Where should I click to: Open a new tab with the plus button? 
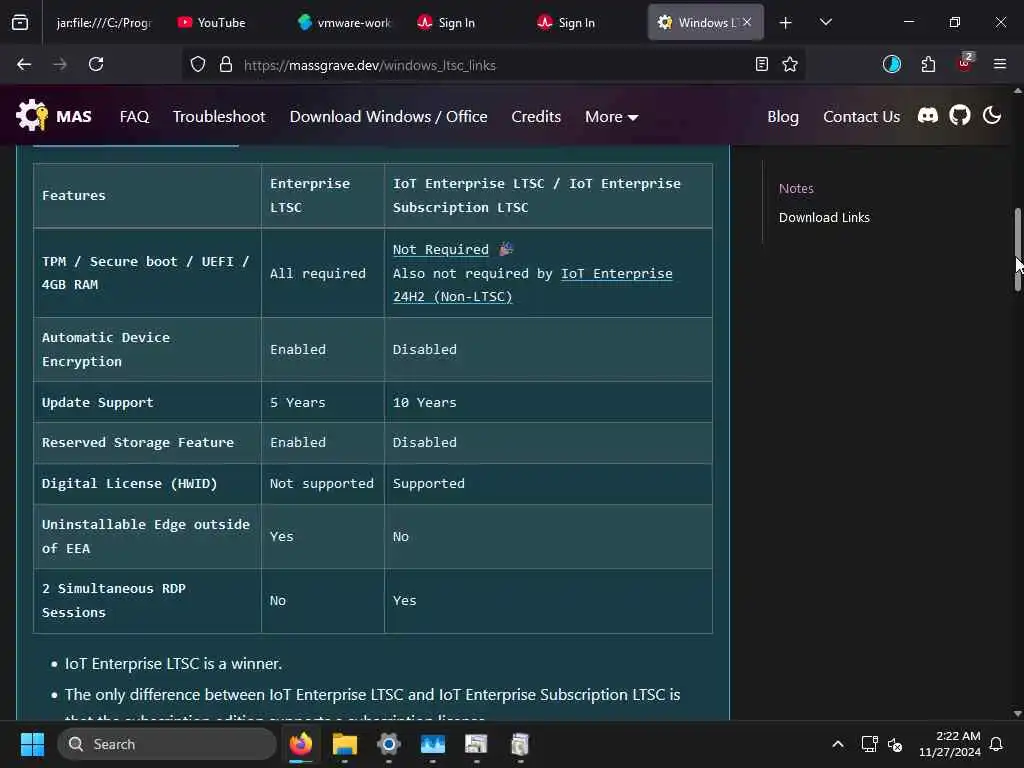coord(786,23)
